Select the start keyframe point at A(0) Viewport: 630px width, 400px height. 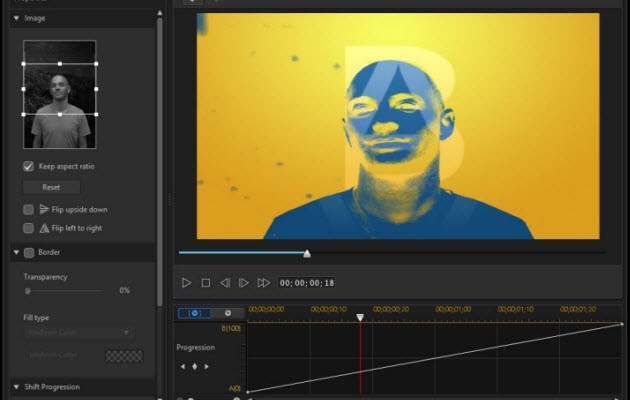248,392
